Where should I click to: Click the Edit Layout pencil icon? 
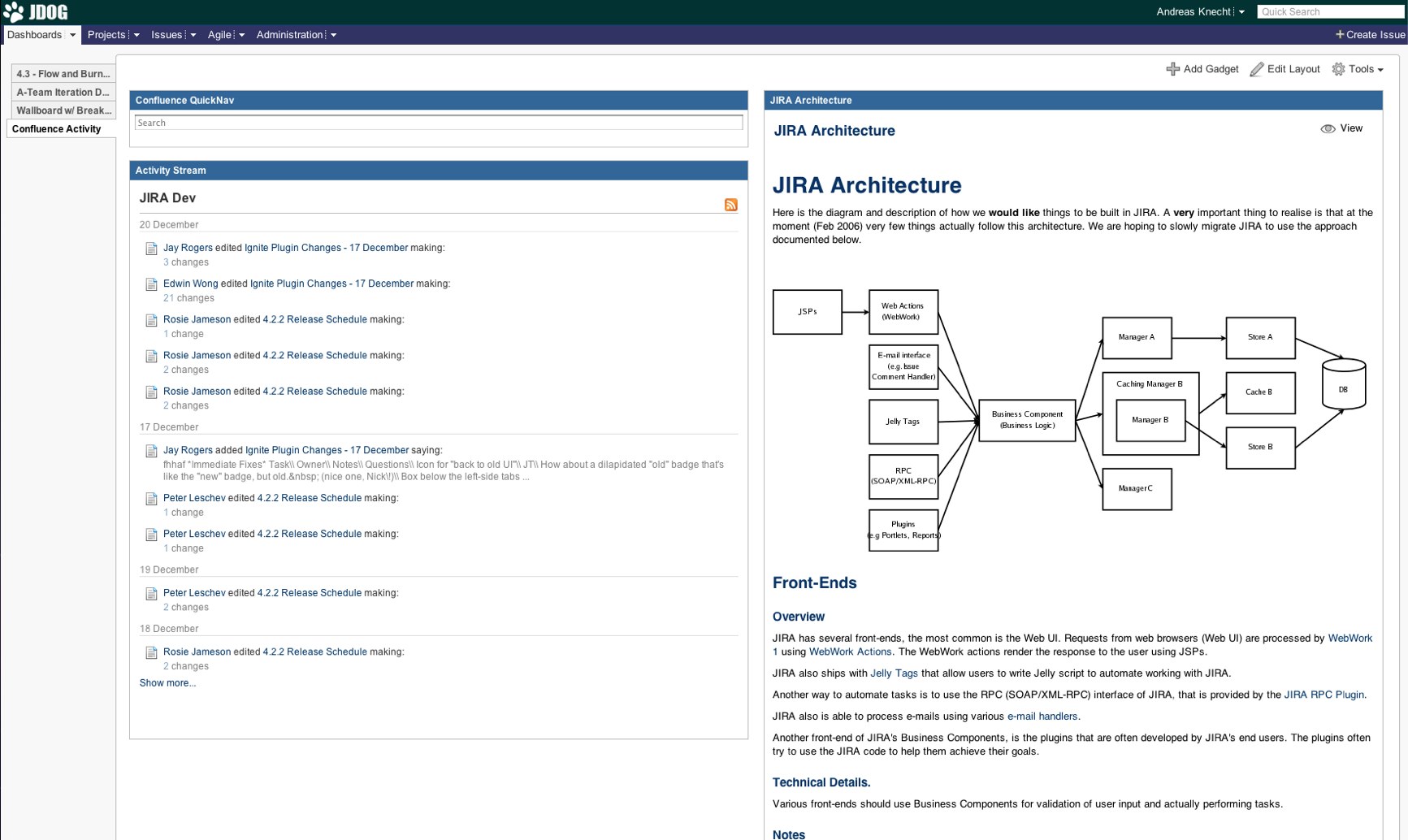1256,69
